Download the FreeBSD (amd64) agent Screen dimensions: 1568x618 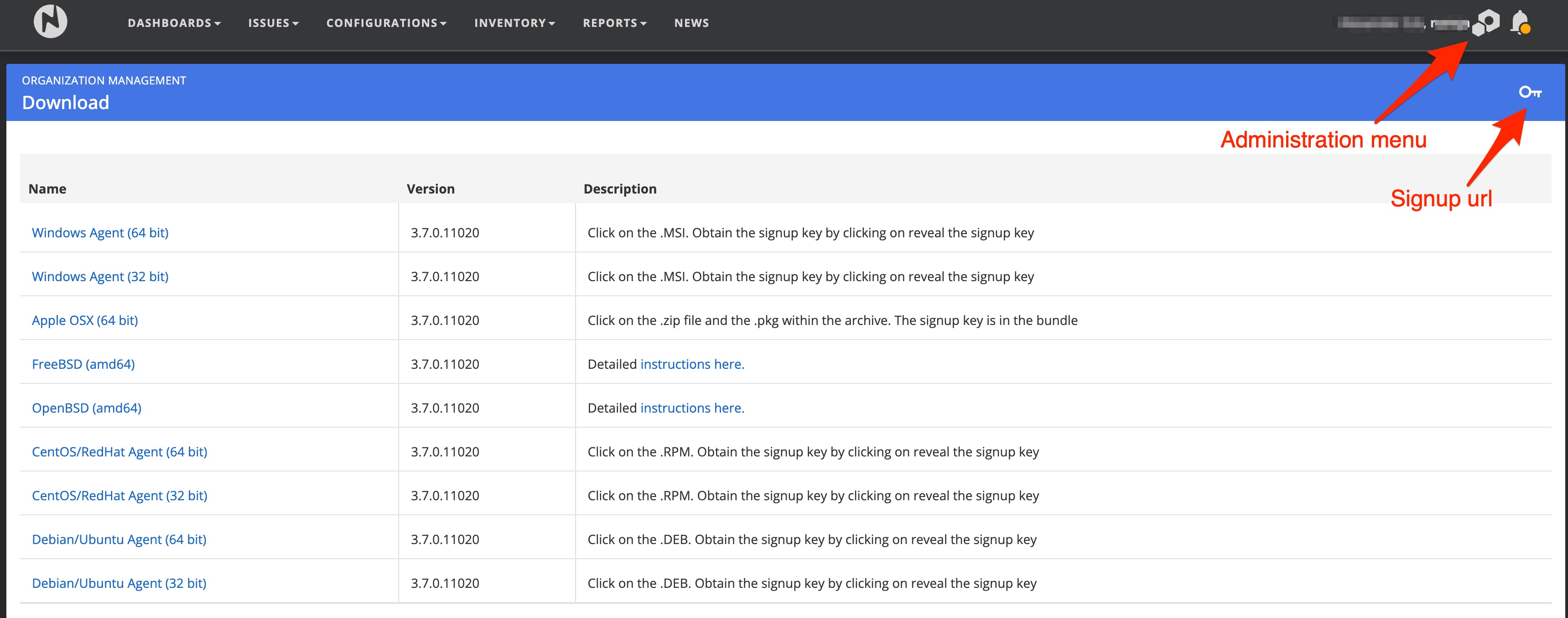(83, 364)
